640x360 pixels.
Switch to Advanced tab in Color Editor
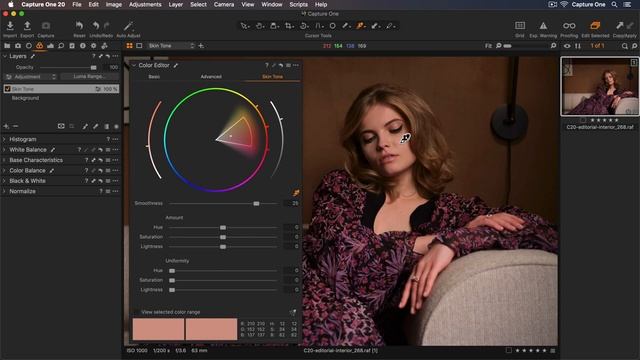point(211,77)
